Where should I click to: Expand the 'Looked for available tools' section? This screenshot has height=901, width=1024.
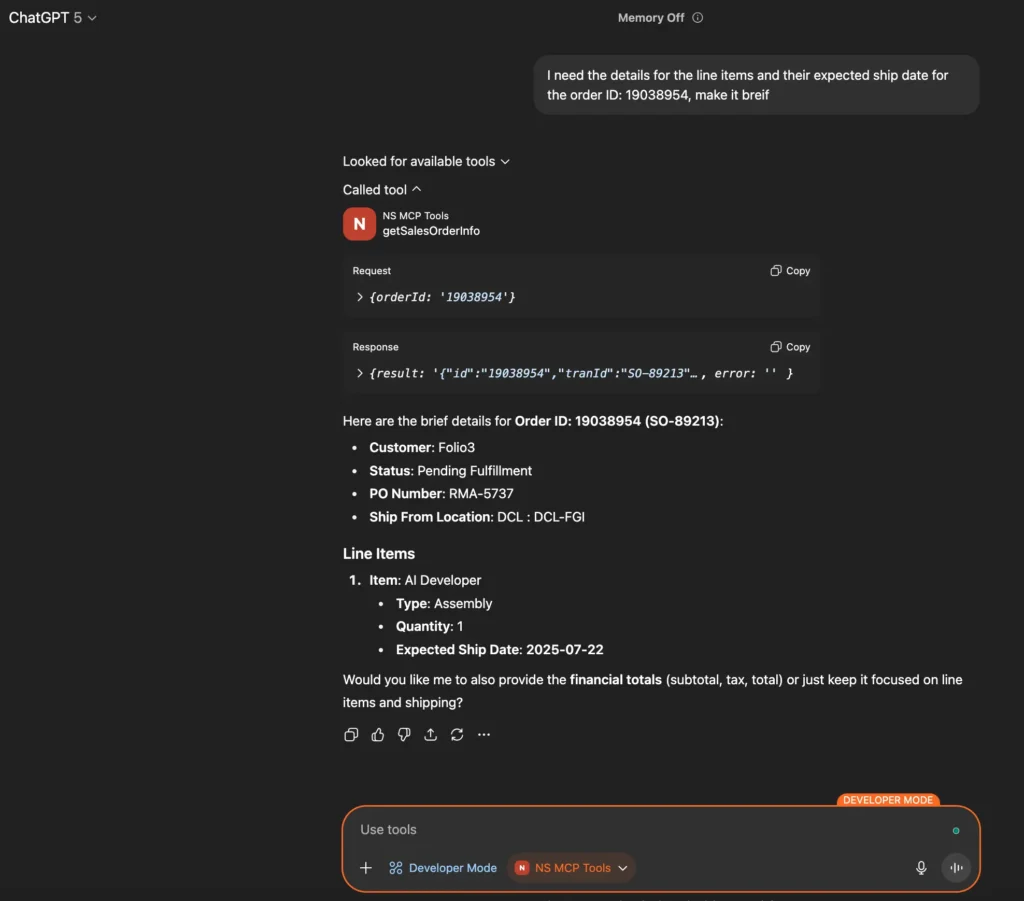pos(426,161)
